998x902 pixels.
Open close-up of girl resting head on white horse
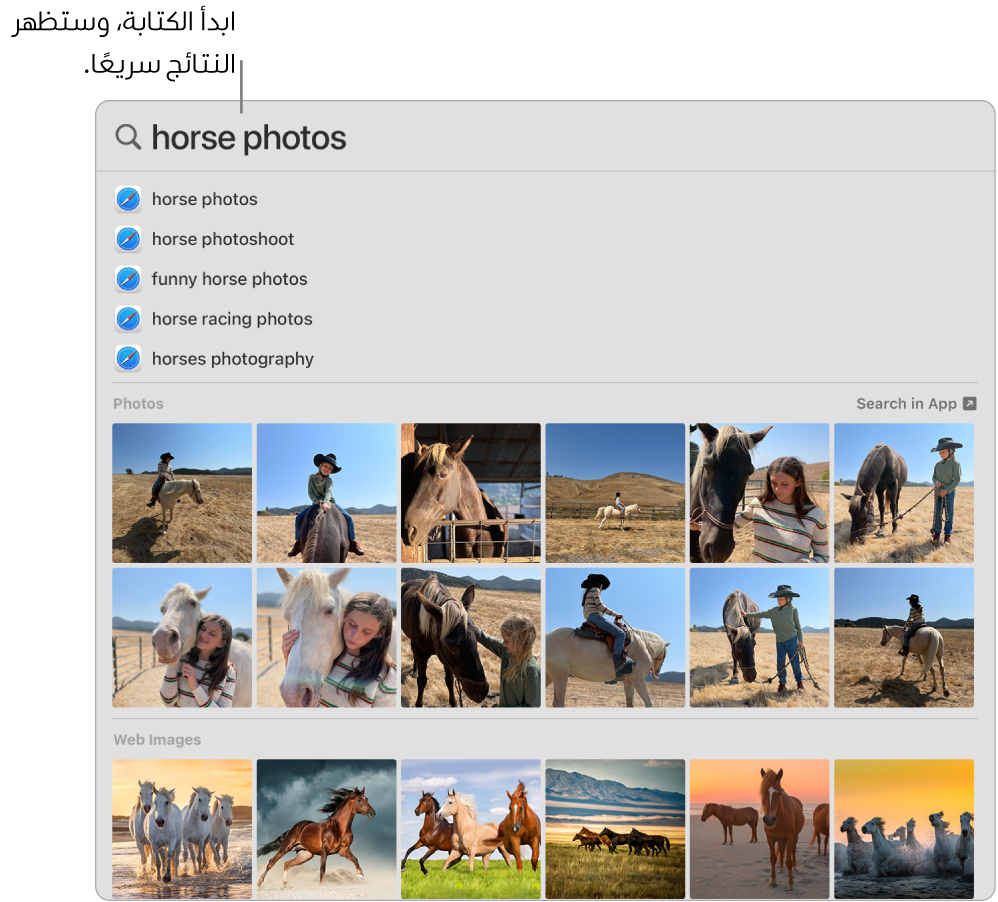[327, 638]
